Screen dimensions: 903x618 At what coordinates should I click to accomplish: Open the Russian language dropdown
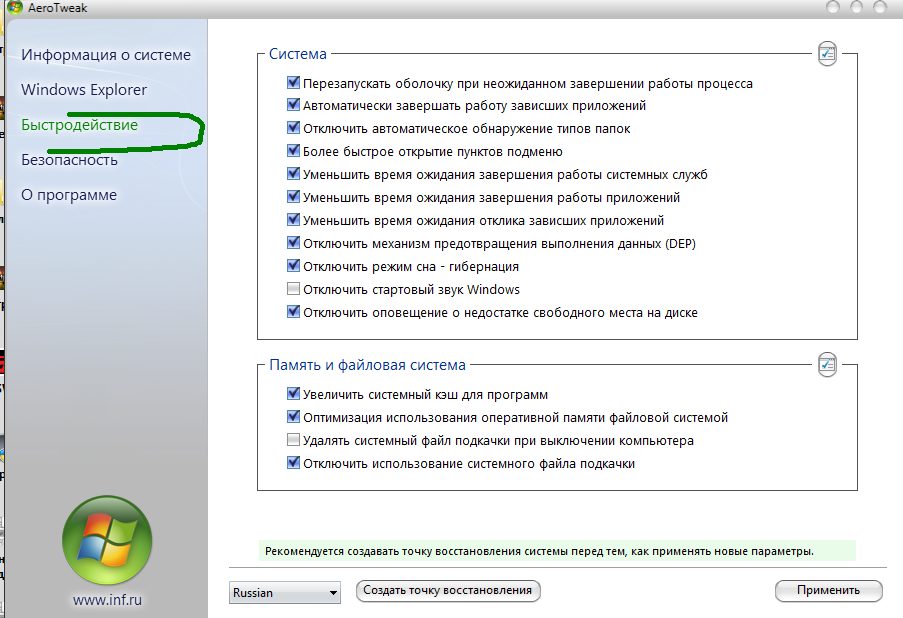[x=284, y=593]
